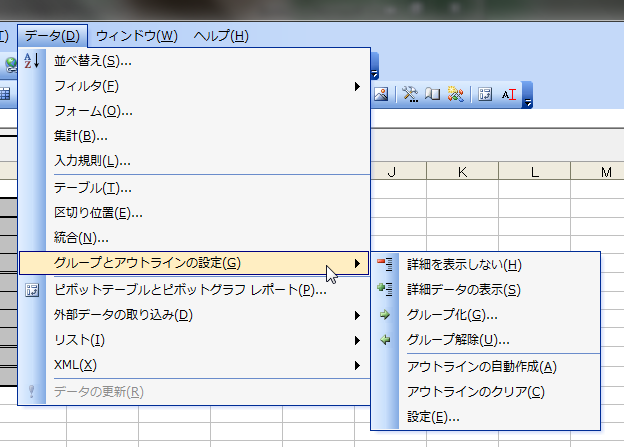Click the hide detail icon in the submenu
The width and height of the screenshot is (624, 447).
tap(385, 264)
